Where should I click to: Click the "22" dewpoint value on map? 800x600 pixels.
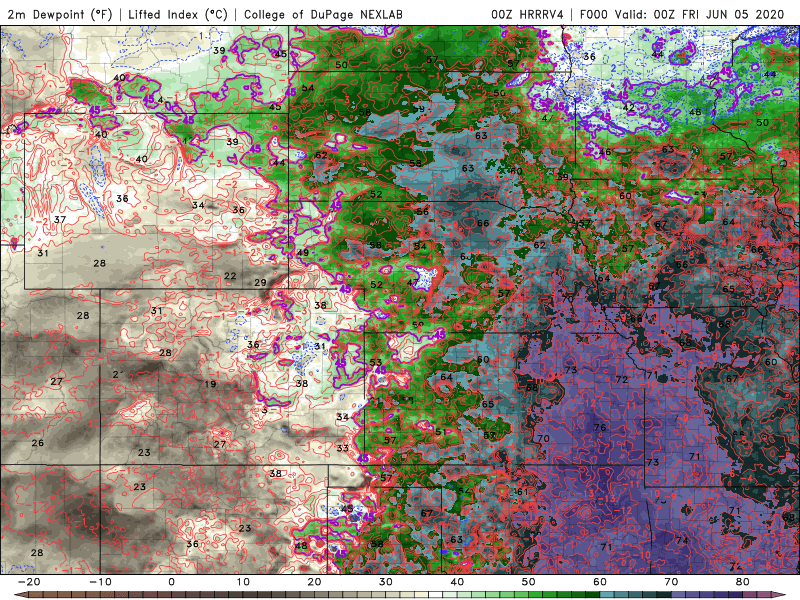[x=230, y=276]
